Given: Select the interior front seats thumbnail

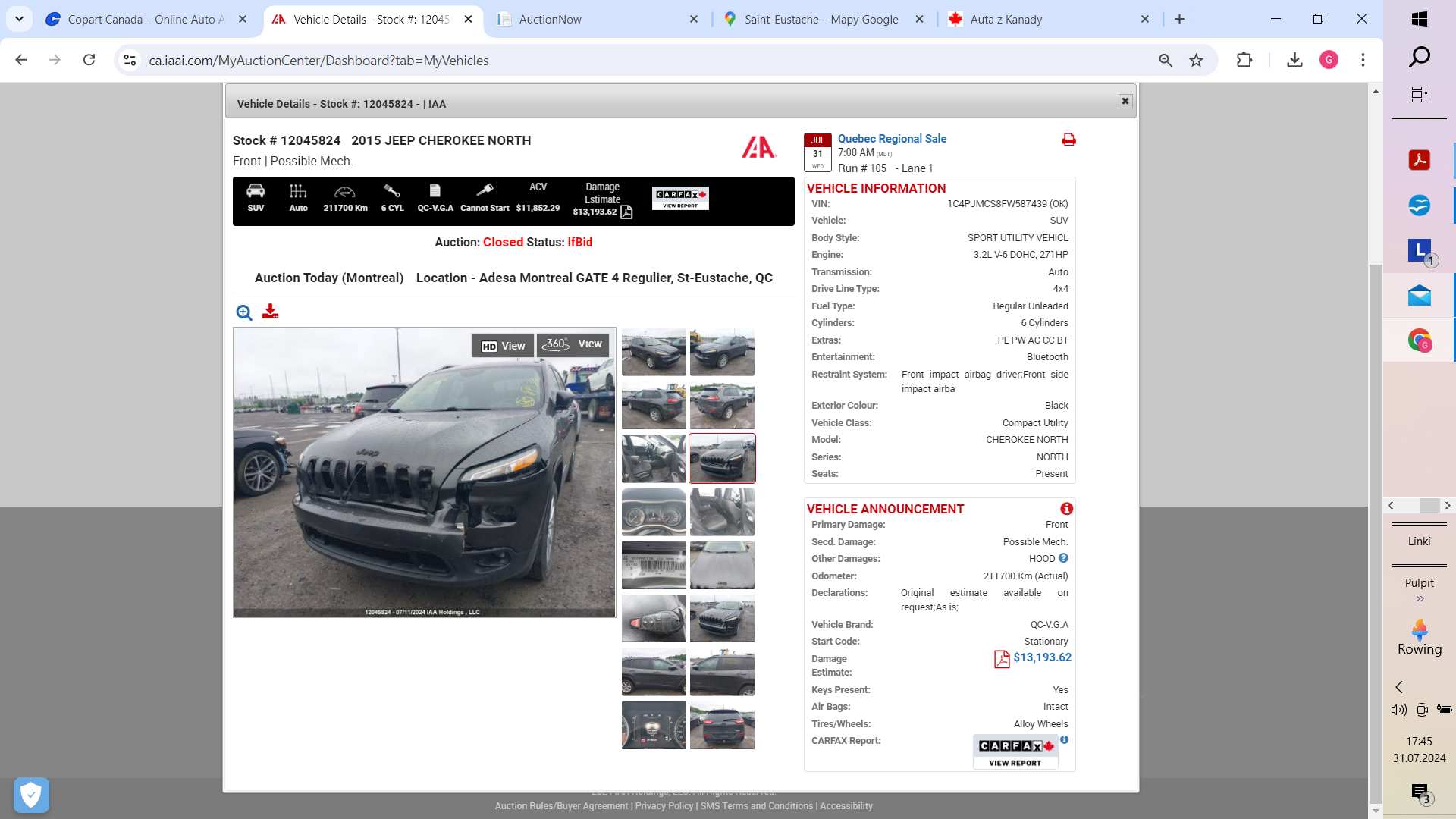Looking at the screenshot, I should [654, 459].
